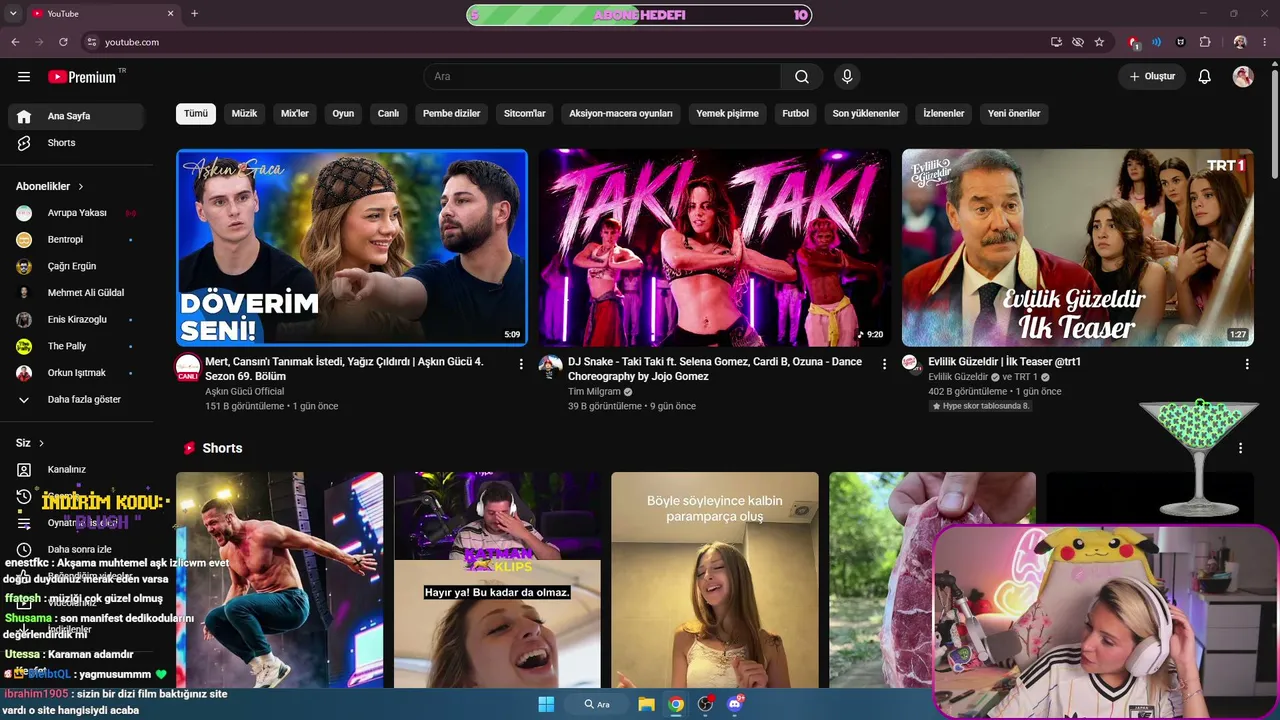Open the notifications bell
1280x720 pixels.
[1205, 77]
